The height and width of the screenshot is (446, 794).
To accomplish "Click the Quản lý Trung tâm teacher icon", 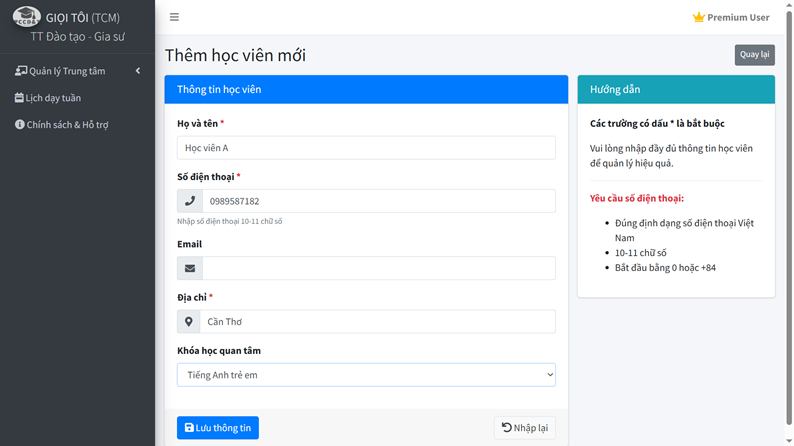I will click(20, 71).
